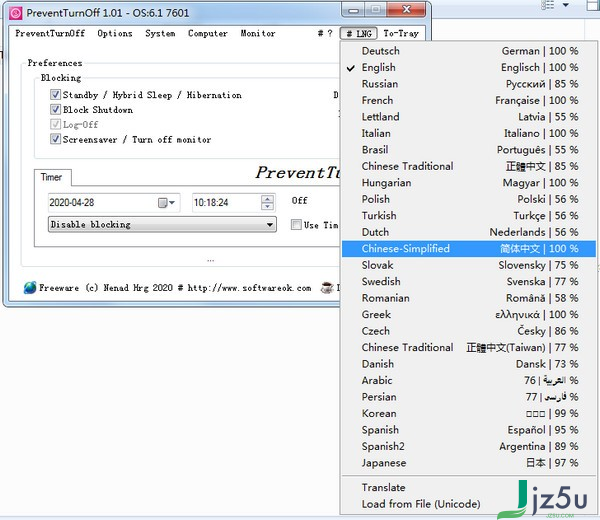
Task: Select Italian language
Action: tap(468, 133)
